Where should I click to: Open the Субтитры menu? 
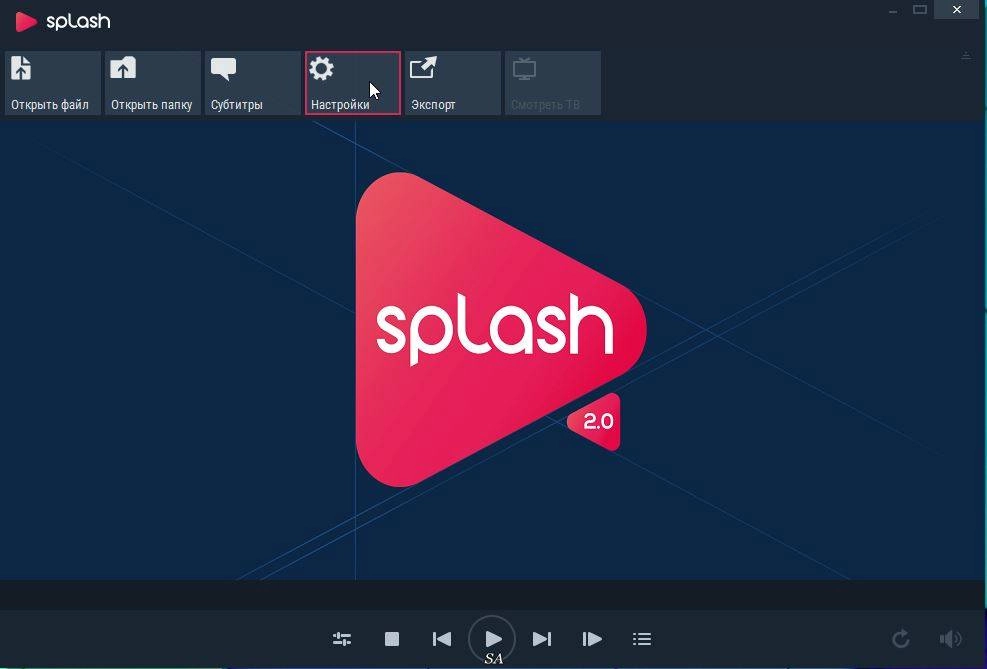coord(253,83)
